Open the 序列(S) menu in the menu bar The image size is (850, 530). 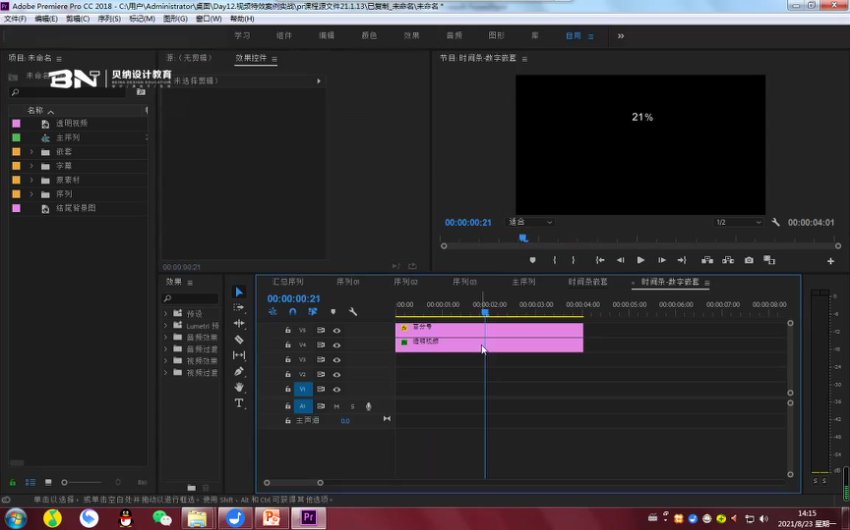(108, 19)
